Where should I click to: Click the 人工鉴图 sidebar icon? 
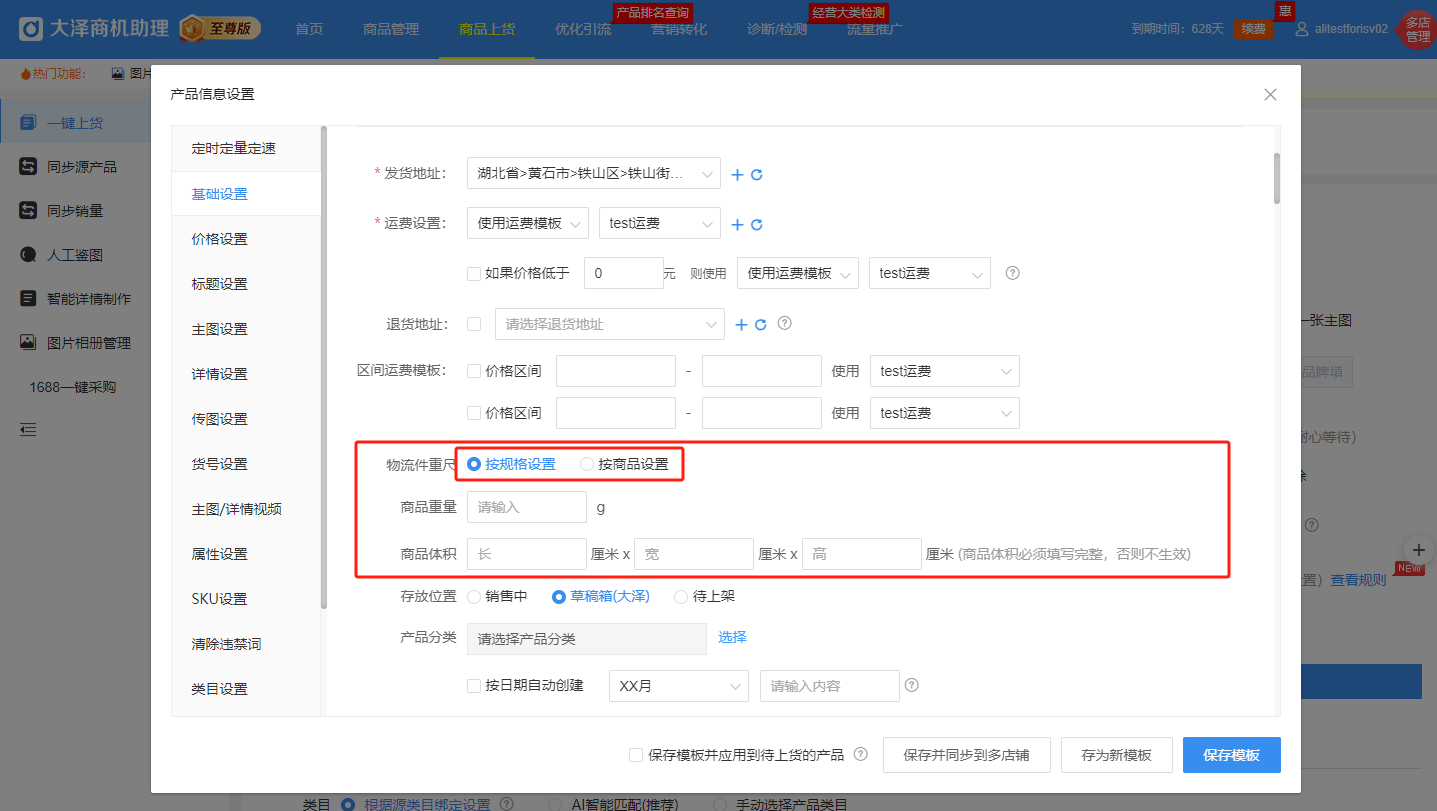pos(28,255)
